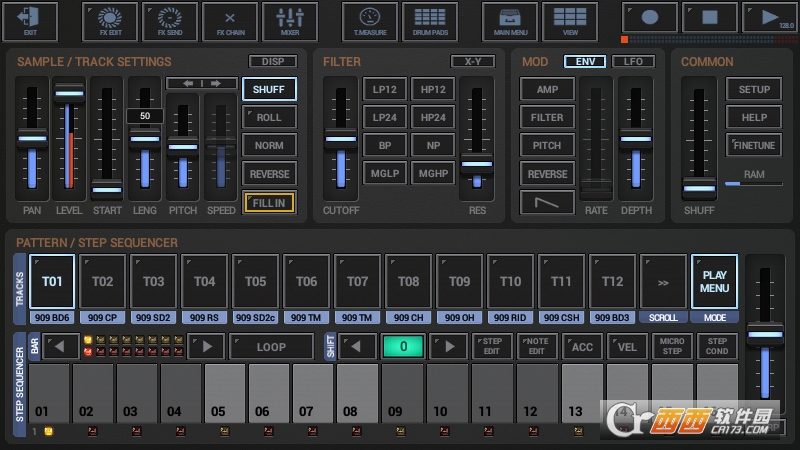This screenshot has height=450, width=800.
Task: Set MOD target to FILTER
Action: click(x=547, y=117)
